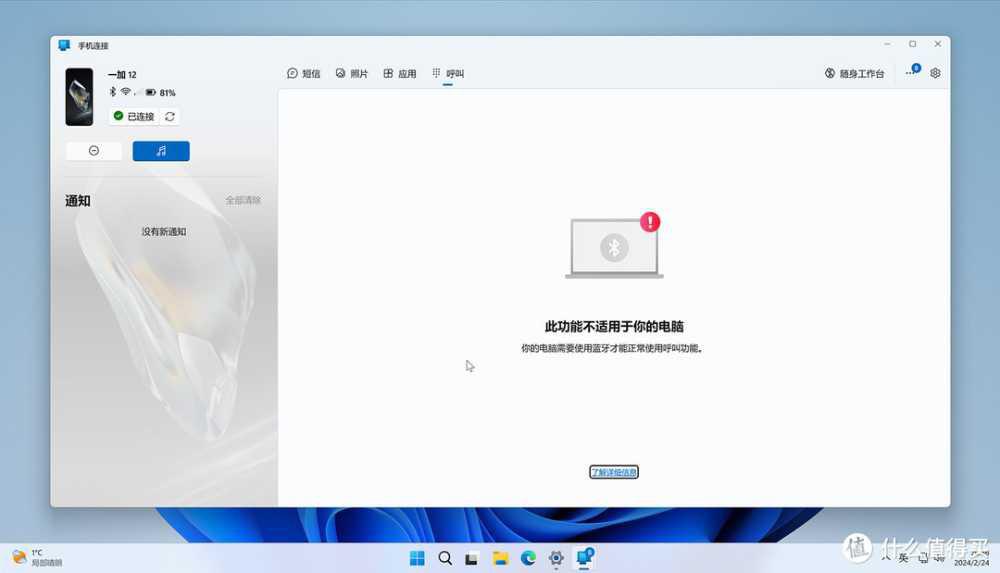
Task: Click the phone battery 81% indicator
Action: [160, 93]
